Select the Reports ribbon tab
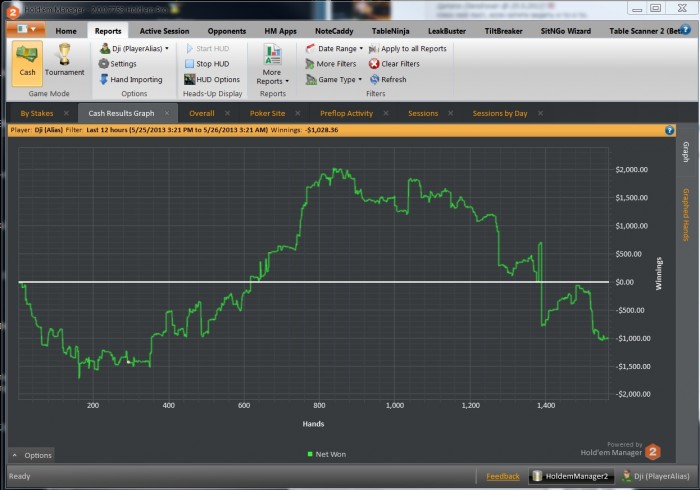The width and height of the screenshot is (700, 490). coord(108,31)
